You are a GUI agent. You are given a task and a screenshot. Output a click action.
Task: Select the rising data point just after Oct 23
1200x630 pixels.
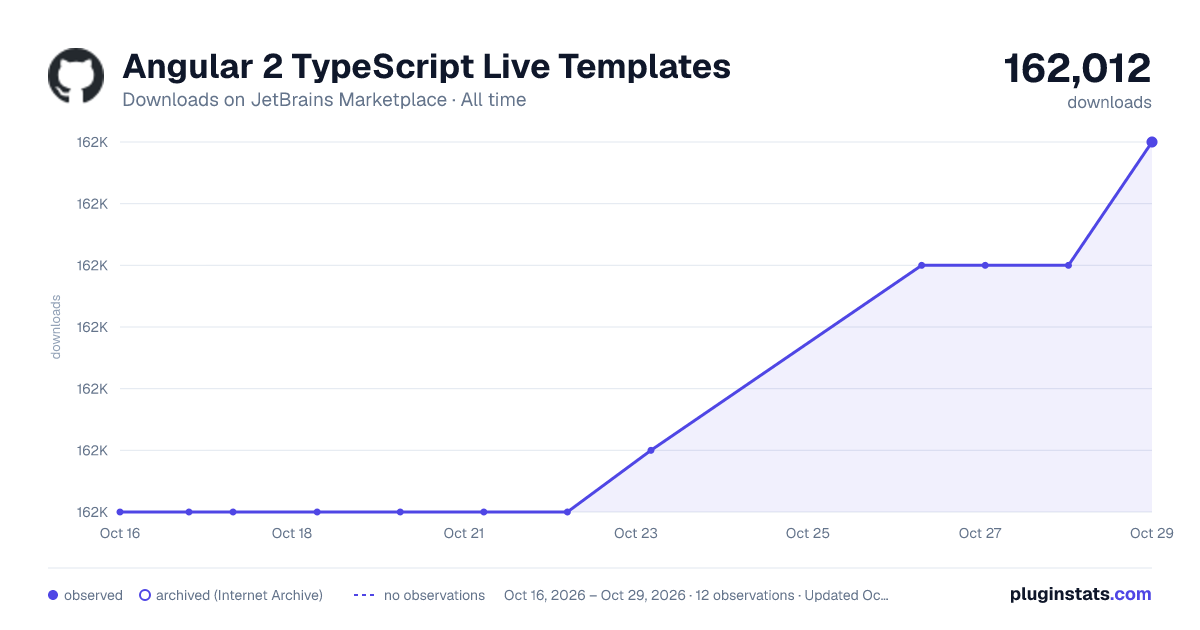(x=651, y=450)
